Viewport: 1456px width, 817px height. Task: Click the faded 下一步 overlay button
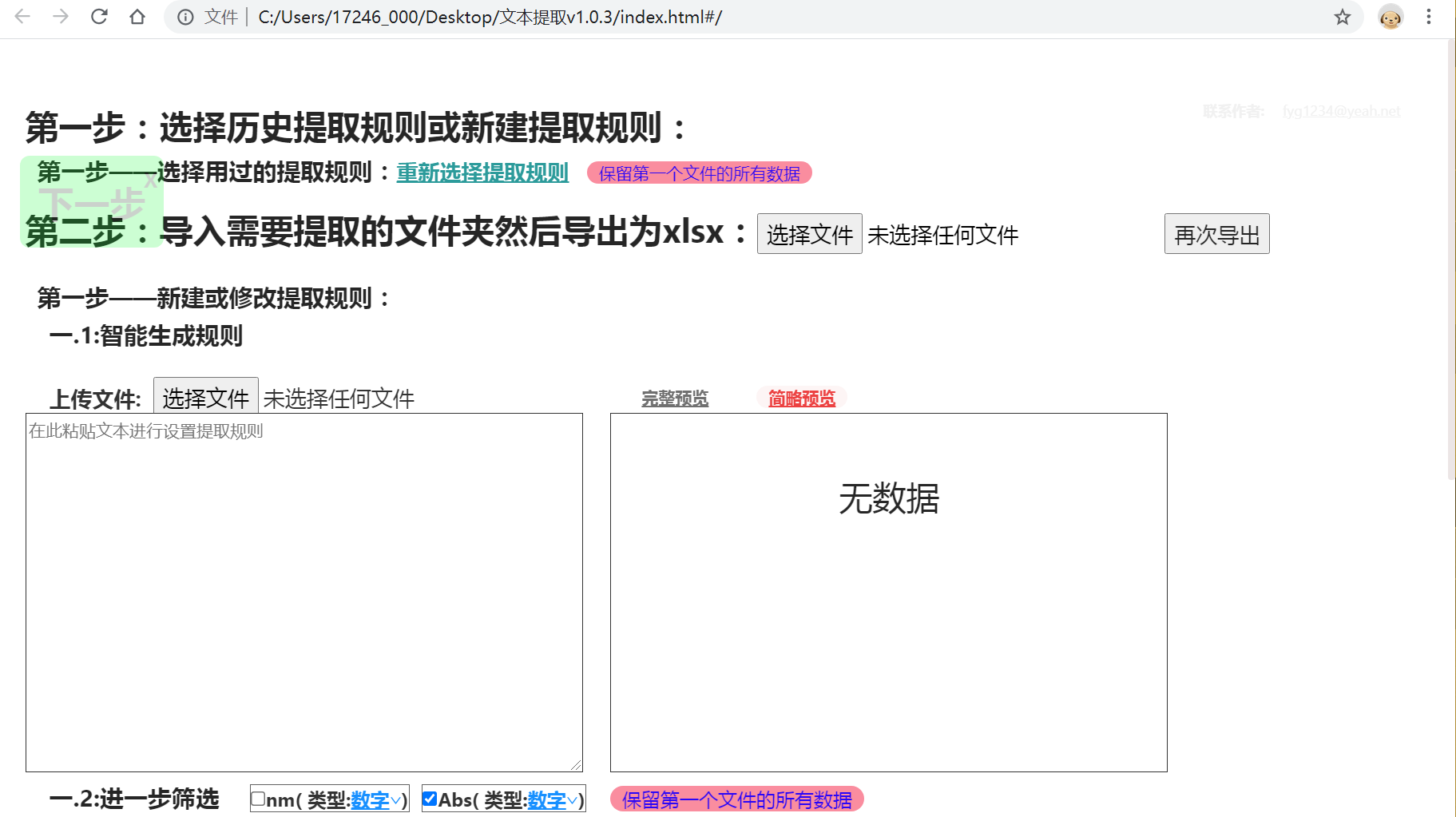coord(92,203)
